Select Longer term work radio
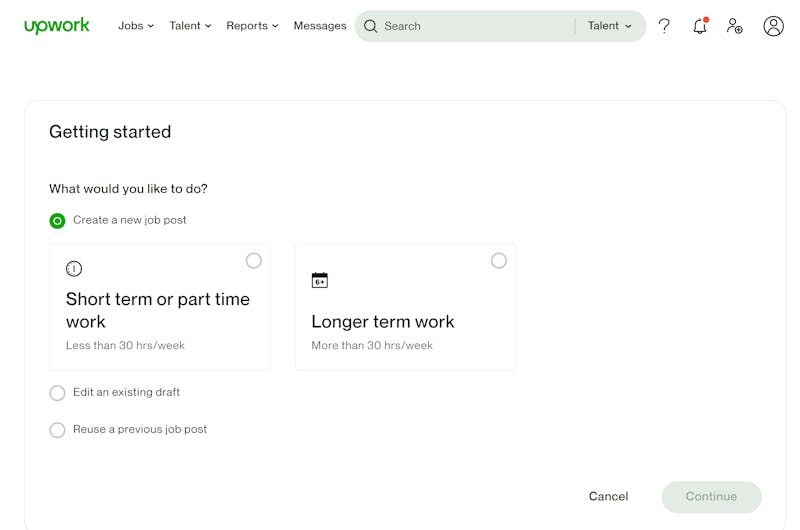800x530 pixels. (499, 261)
